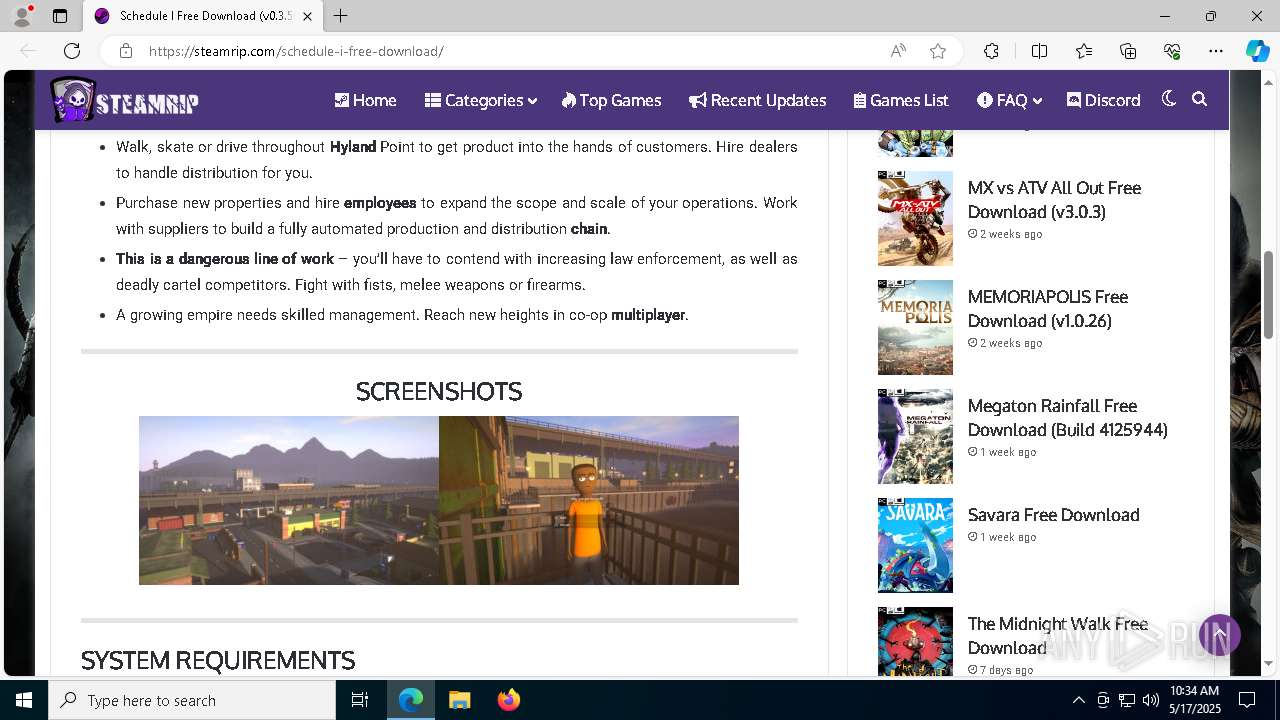Launch Firefox from the taskbar
This screenshot has width=1280, height=720.
click(508, 700)
